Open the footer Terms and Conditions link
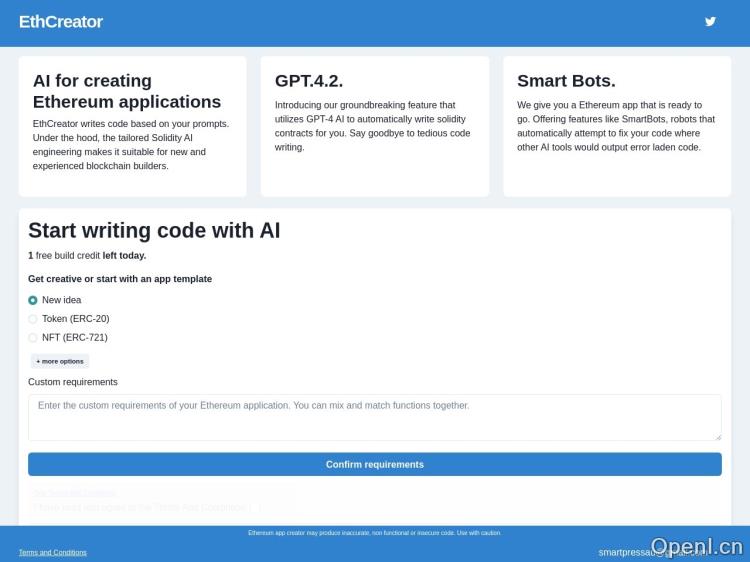This screenshot has height=562, width=750. click(x=53, y=552)
